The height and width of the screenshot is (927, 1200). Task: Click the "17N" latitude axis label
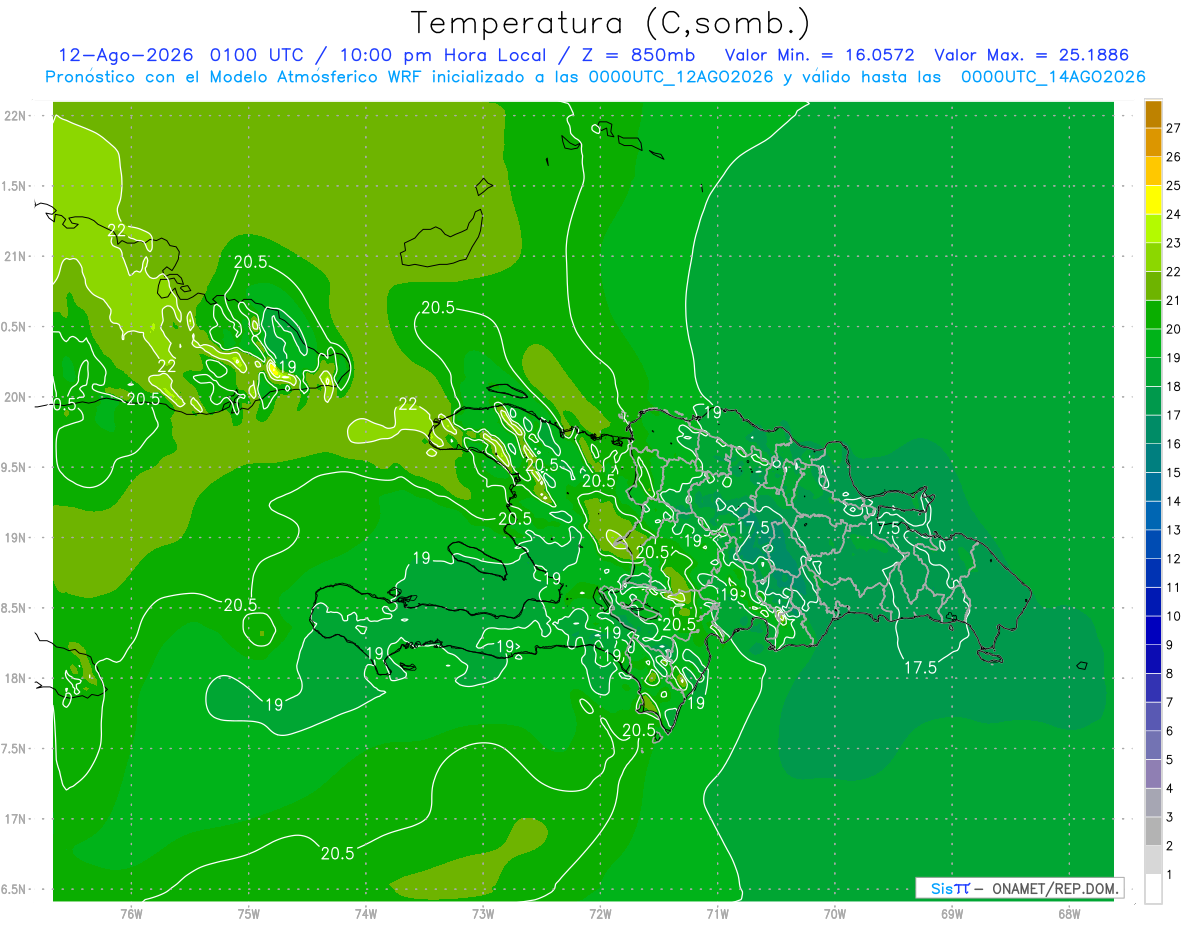click(15, 819)
